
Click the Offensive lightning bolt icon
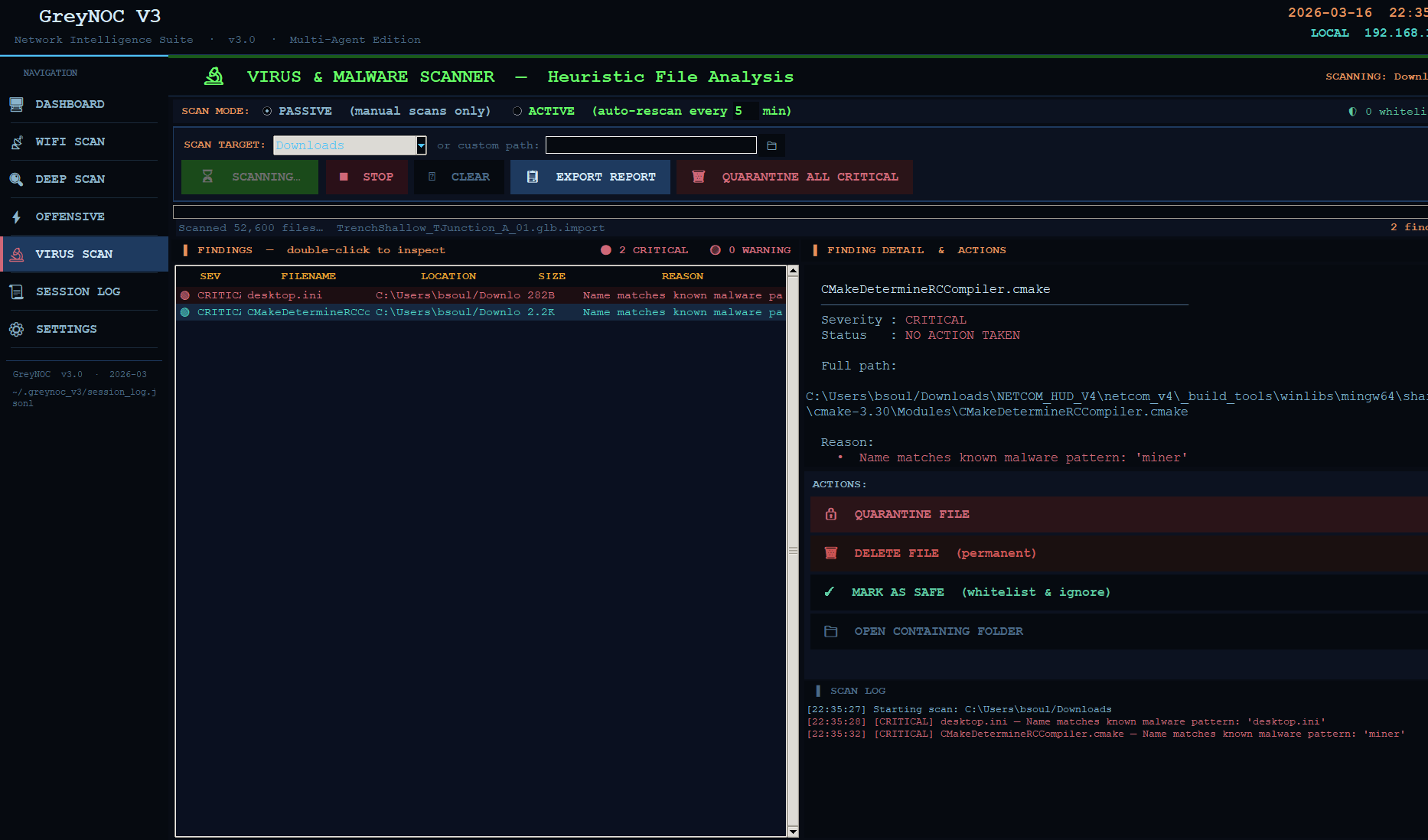pyautogui.click(x=16, y=217)
